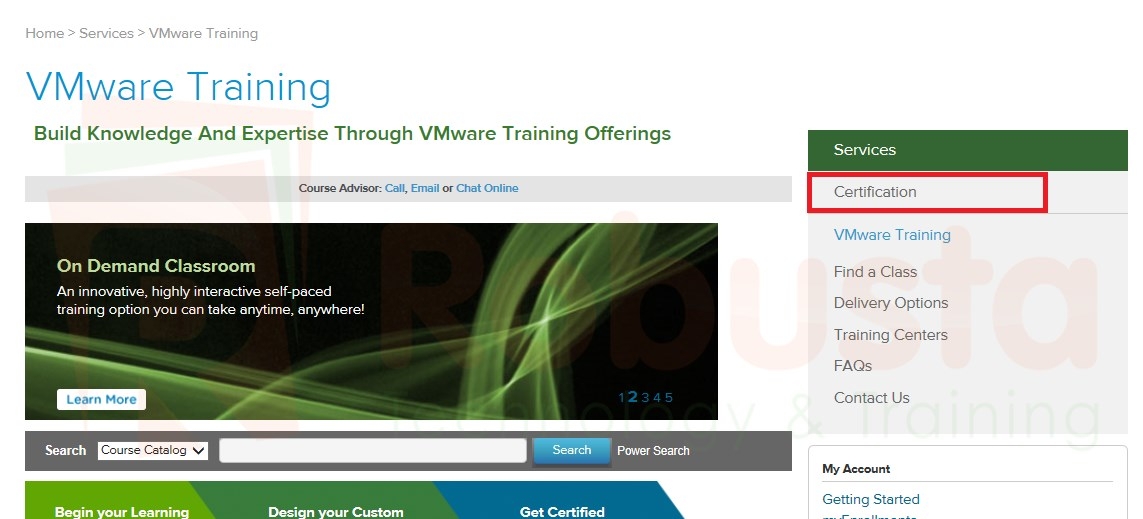Open the Chat Online link
The image size is (1143, 519).
[x=487, y=188]
